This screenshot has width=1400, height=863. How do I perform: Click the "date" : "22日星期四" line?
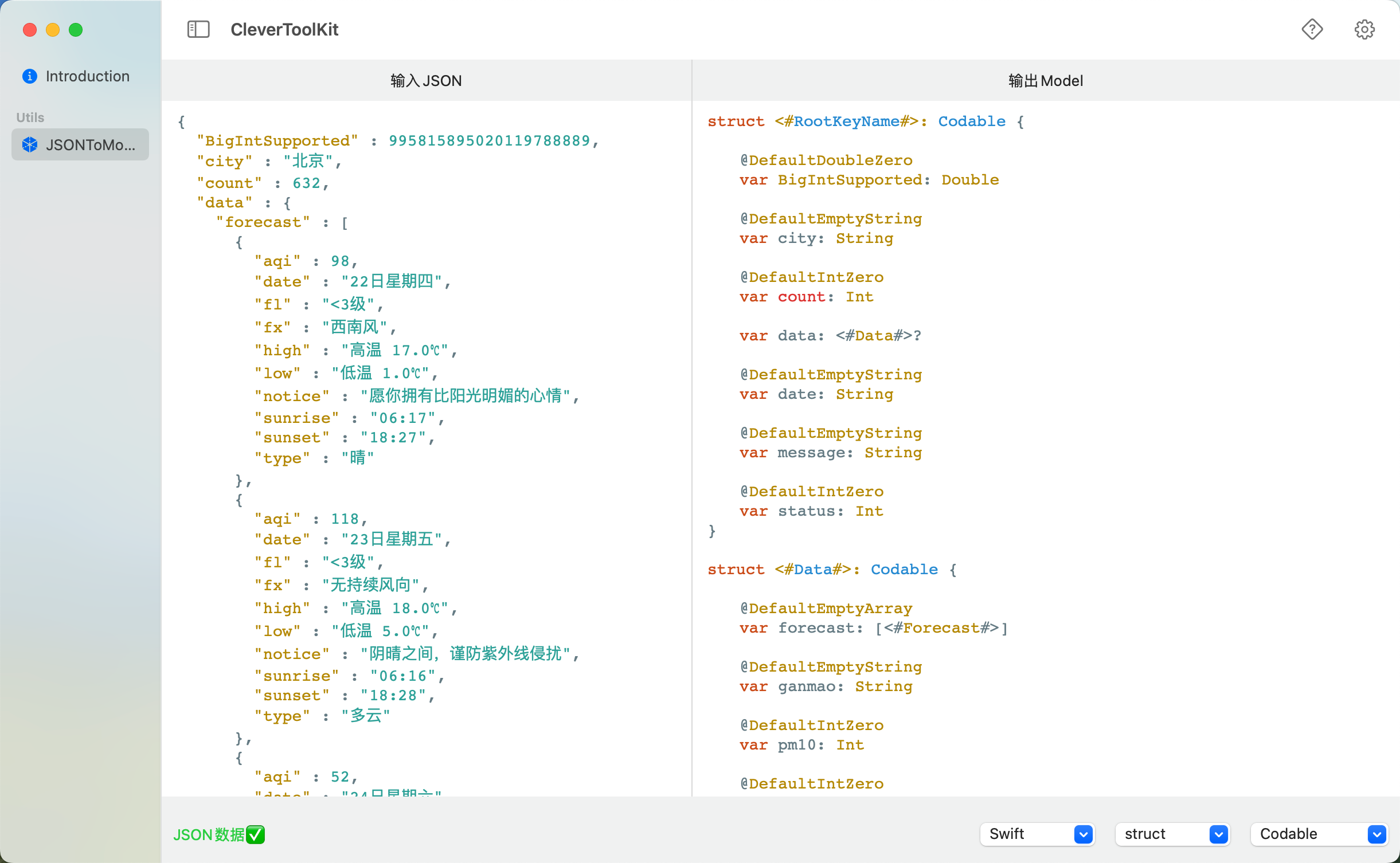click(x=353, y=281)
